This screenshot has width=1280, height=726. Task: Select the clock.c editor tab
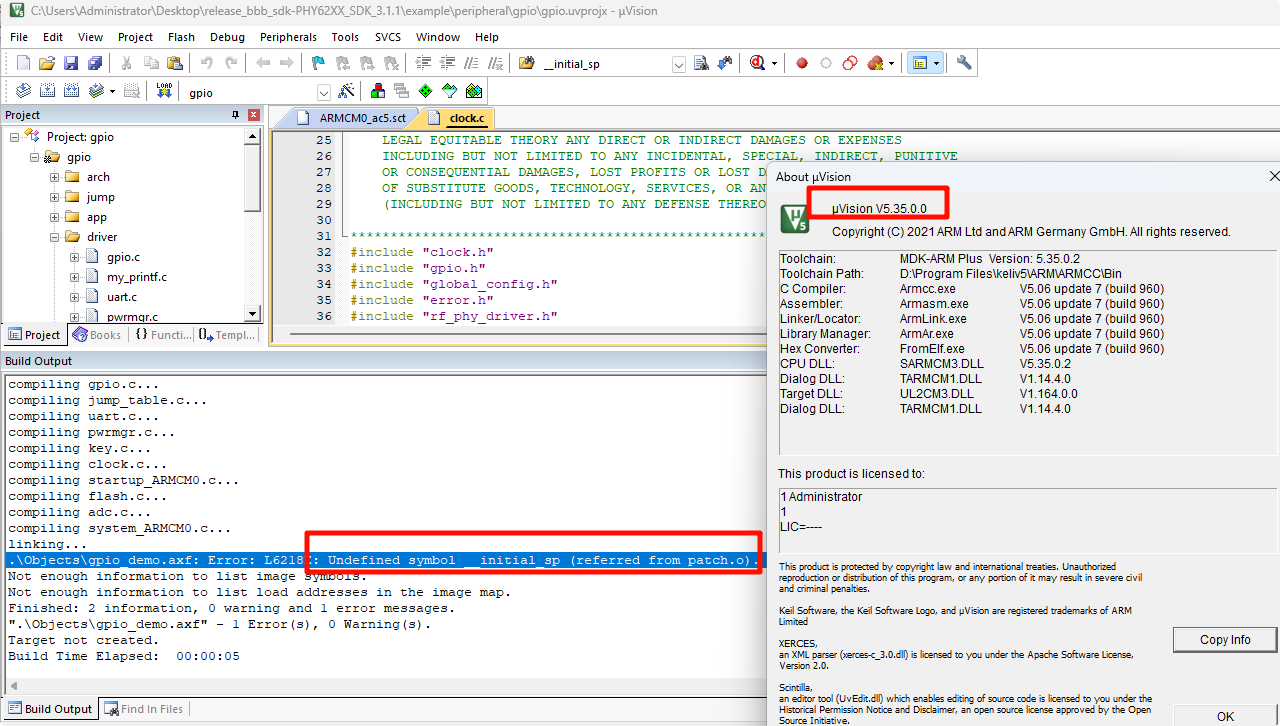point(456,118)
